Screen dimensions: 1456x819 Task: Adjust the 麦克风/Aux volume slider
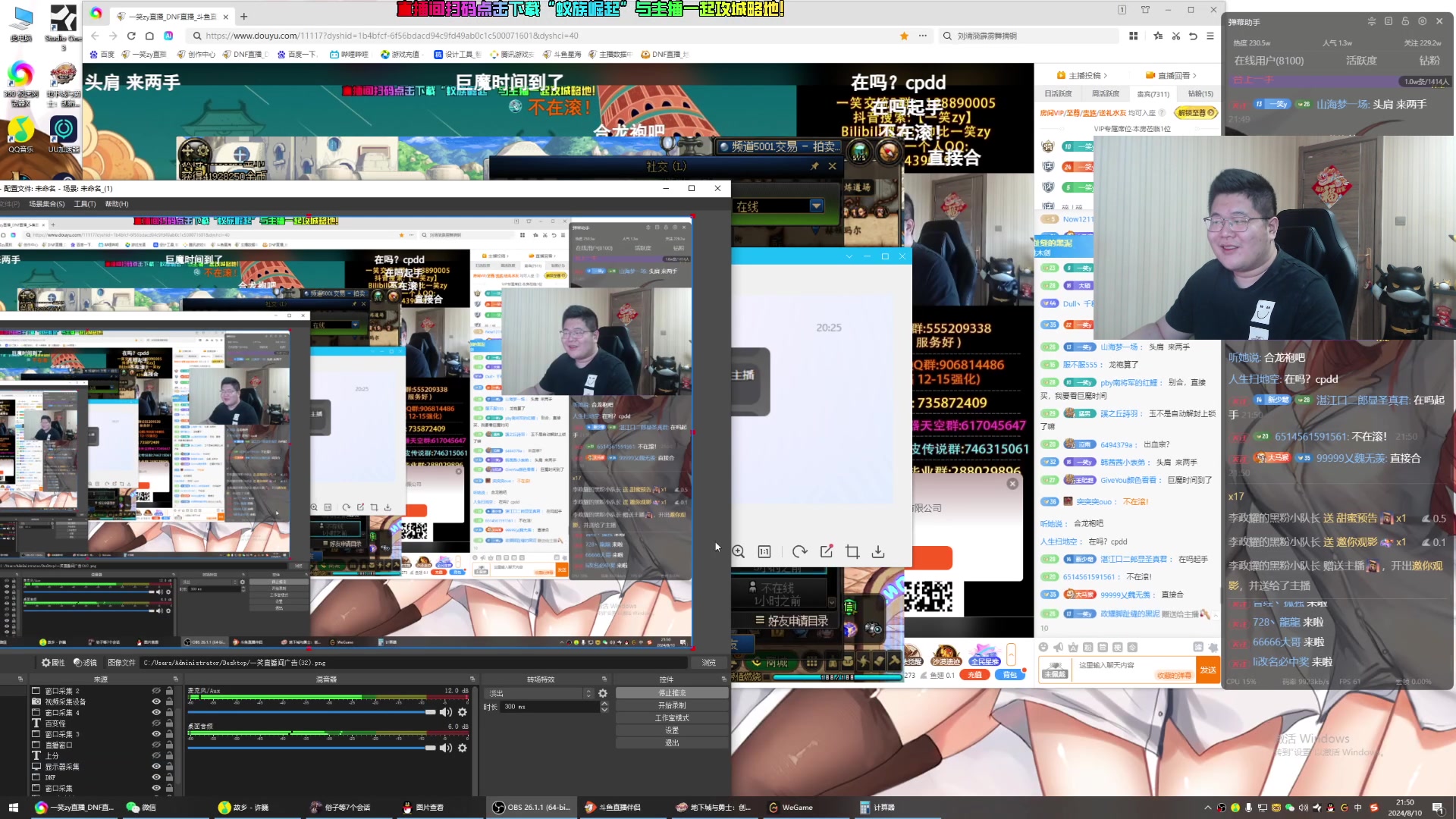[x=312, y=712]
